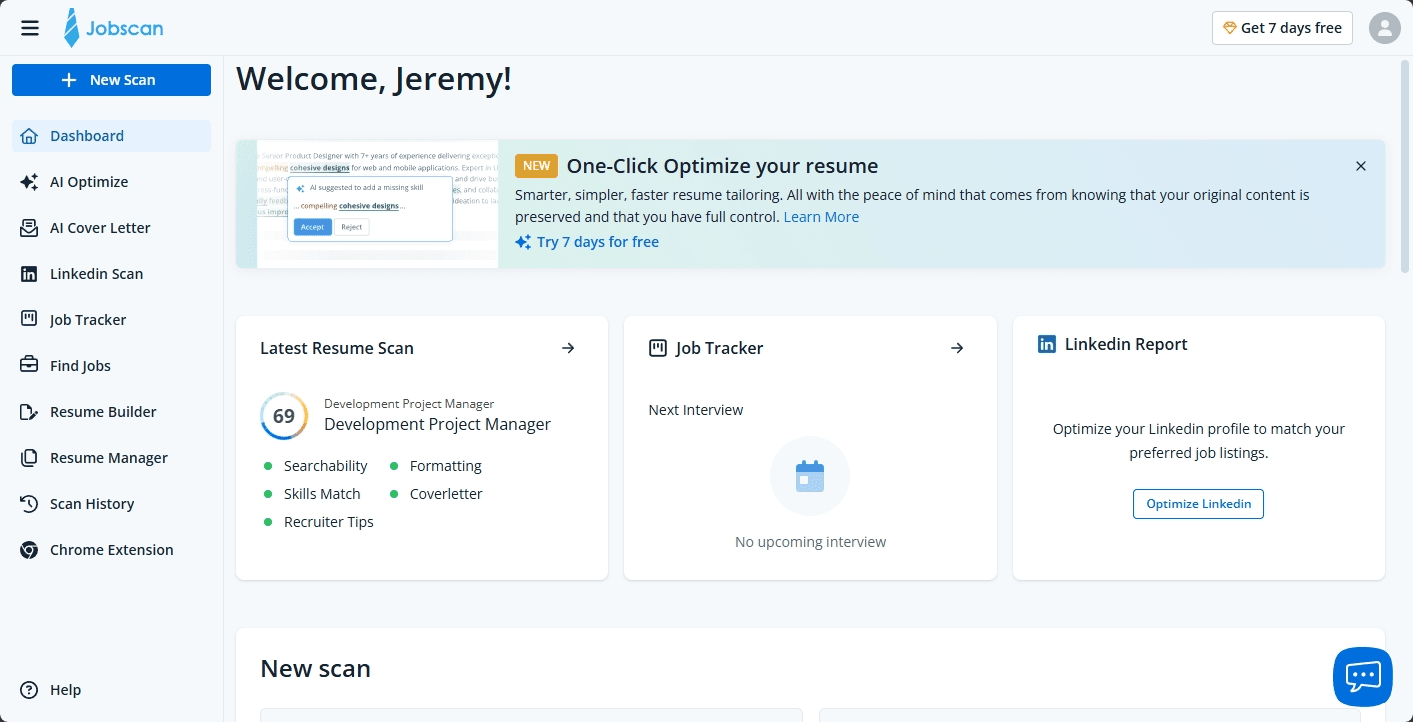Switch to the Dashboard section

point(86,136)
